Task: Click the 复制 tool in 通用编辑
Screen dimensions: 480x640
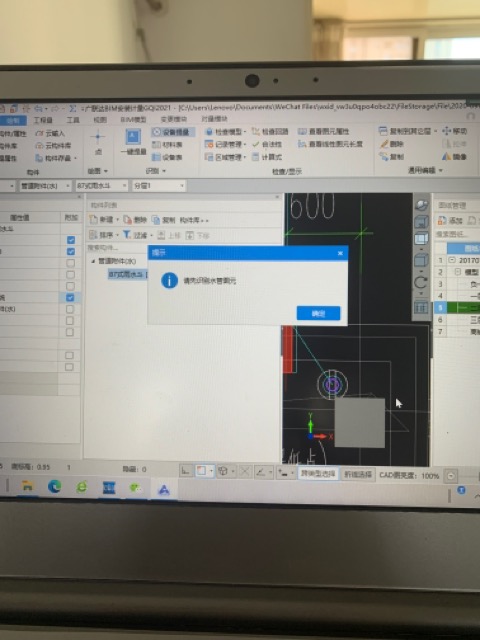Action: coord(391,156)
